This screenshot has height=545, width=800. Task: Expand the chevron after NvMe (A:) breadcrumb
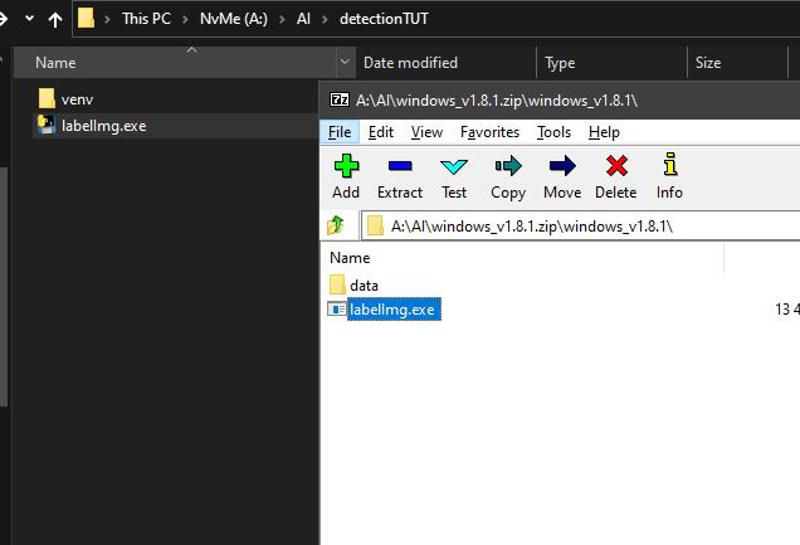(x=282, y=19)
